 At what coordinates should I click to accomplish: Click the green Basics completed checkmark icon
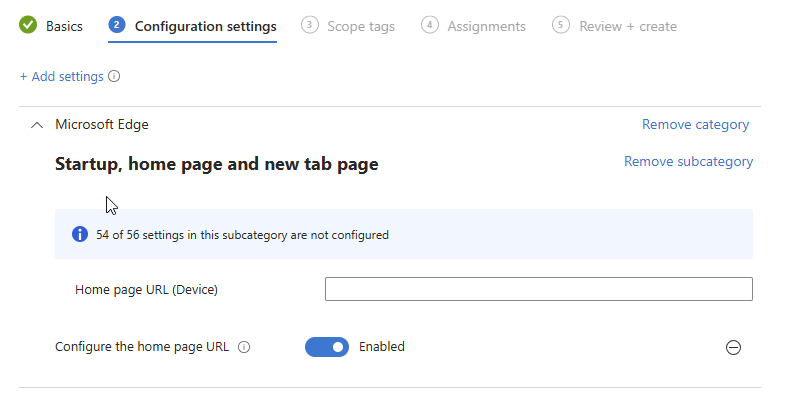(28, 25)
